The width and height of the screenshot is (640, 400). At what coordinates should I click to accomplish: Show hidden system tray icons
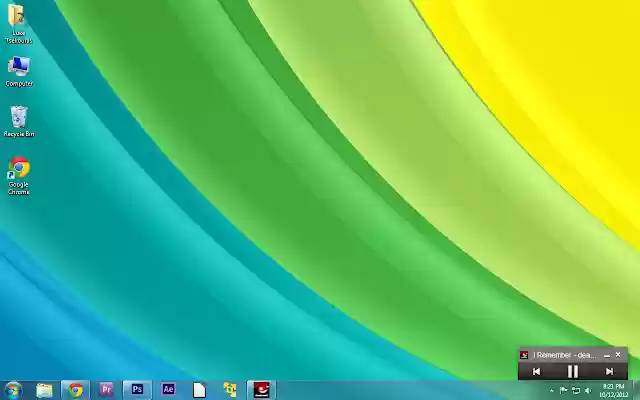551,391
